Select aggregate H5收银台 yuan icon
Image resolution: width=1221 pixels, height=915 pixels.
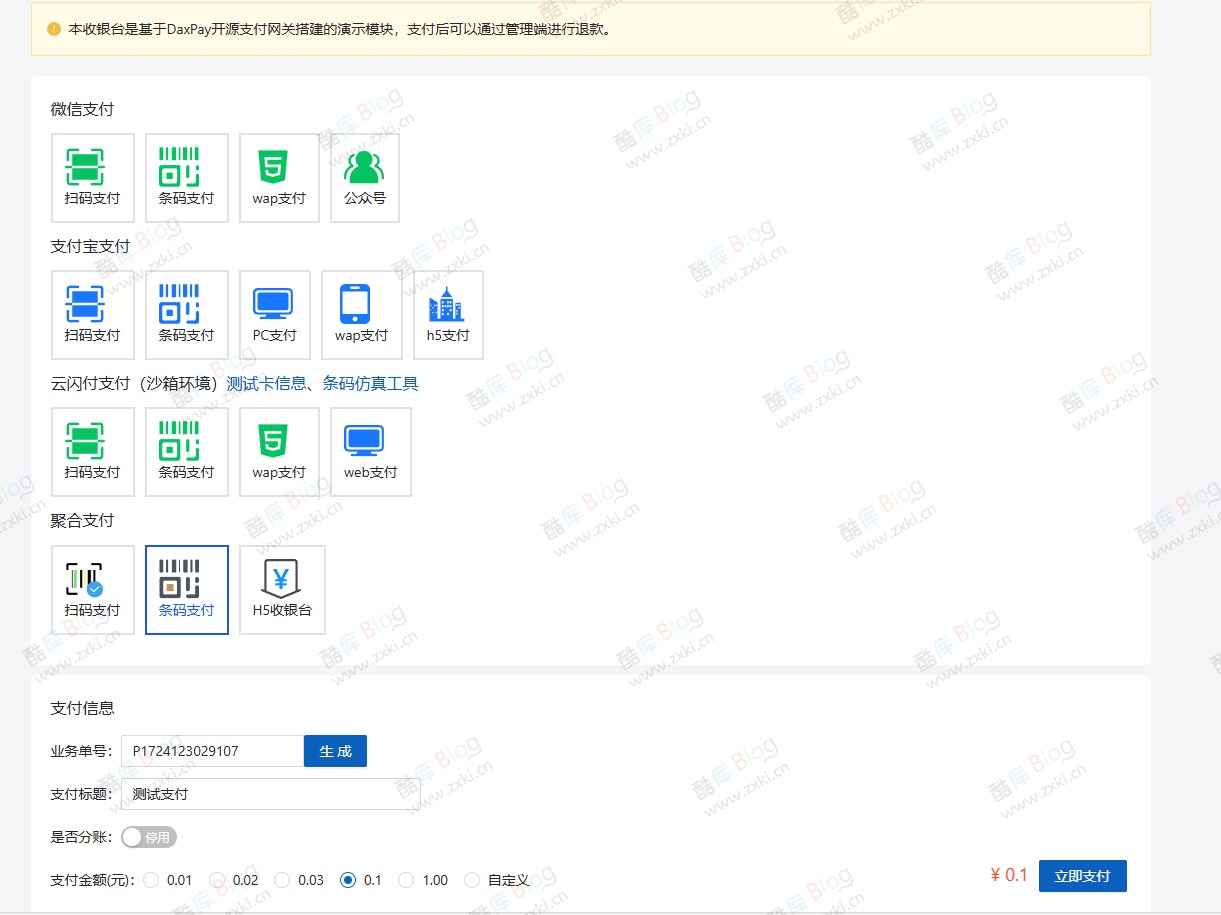tap(281, 579)
